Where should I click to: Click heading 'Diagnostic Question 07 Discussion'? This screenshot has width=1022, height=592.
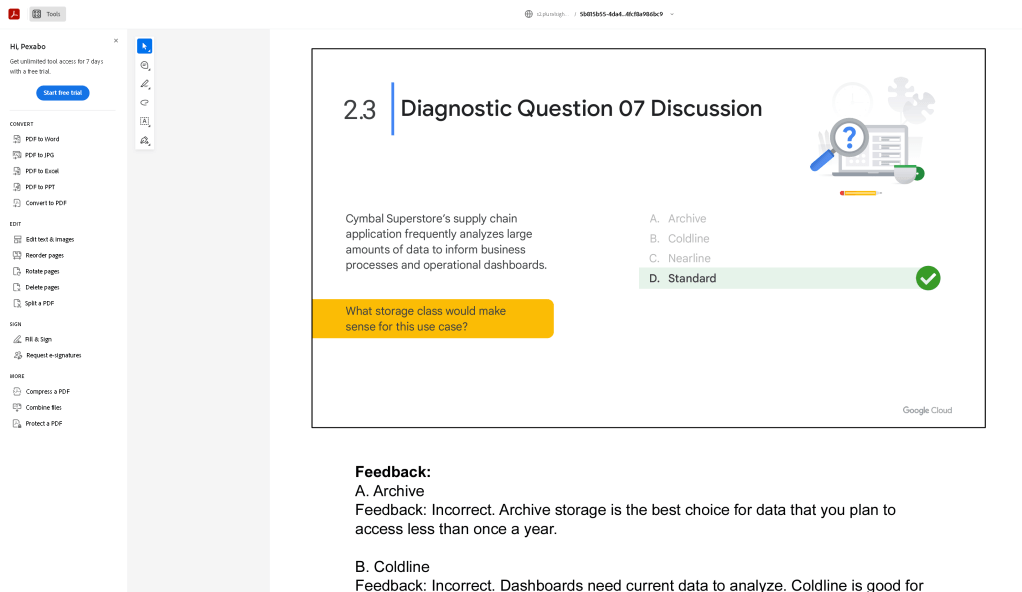(581, 108)
